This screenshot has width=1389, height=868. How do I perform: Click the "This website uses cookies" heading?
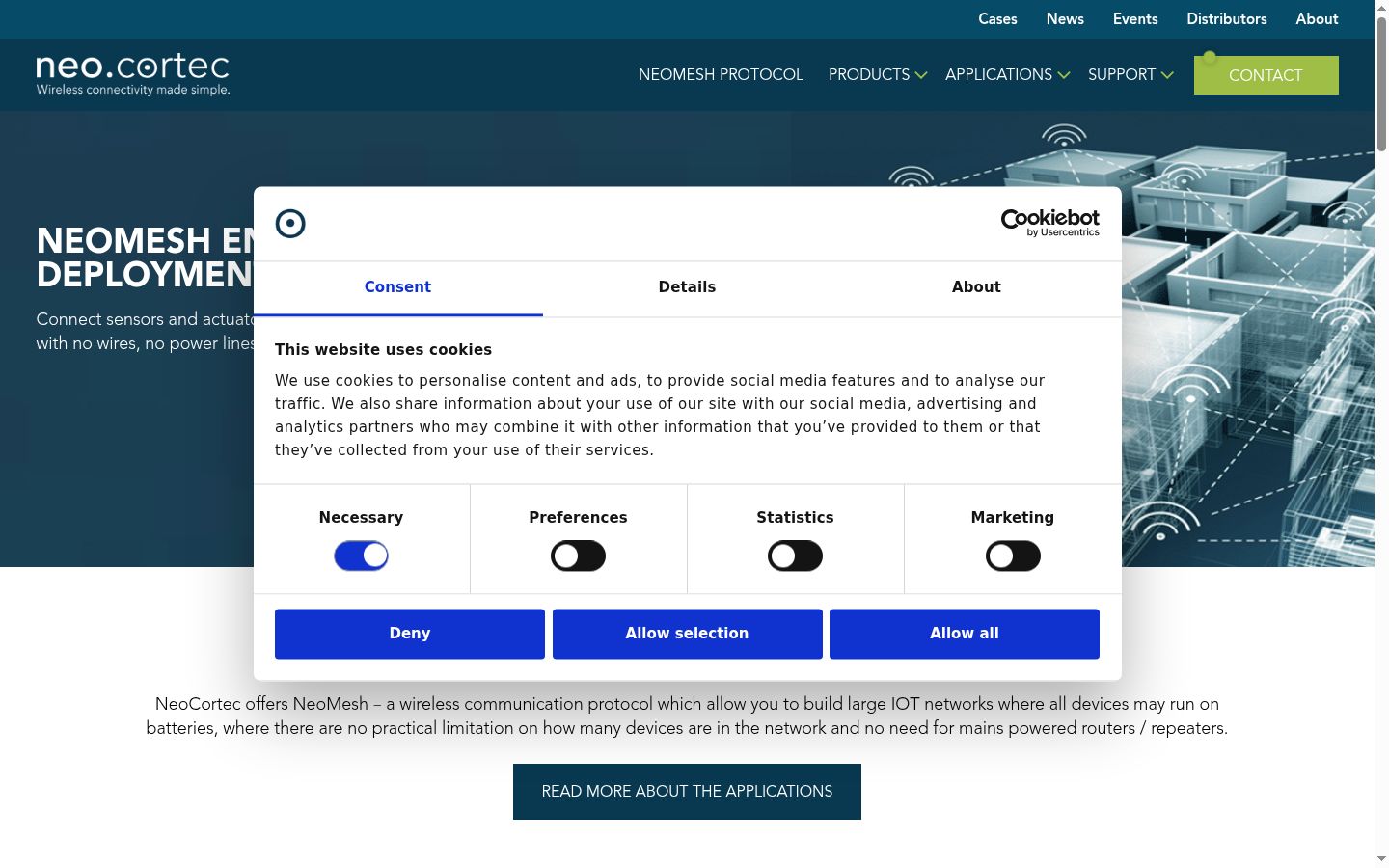(x=383, y=350)
